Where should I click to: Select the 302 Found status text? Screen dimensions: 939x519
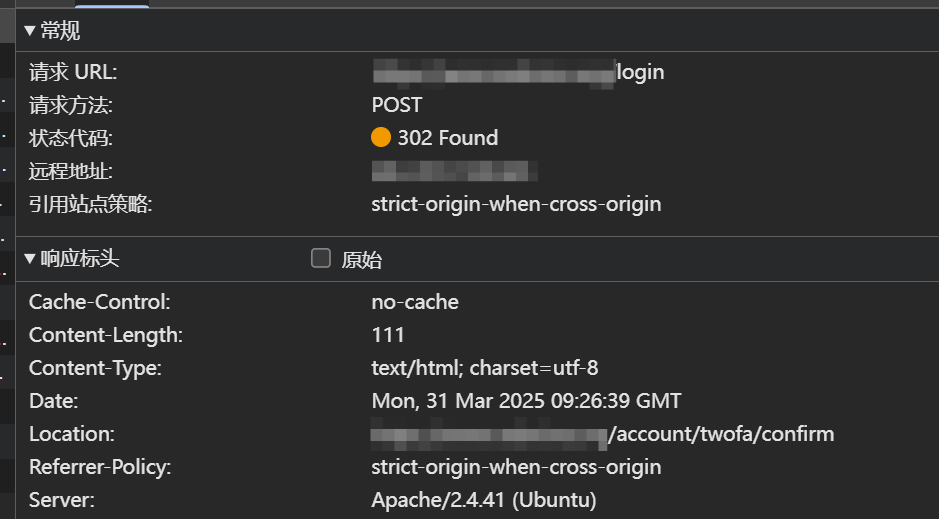coord(448,138)
